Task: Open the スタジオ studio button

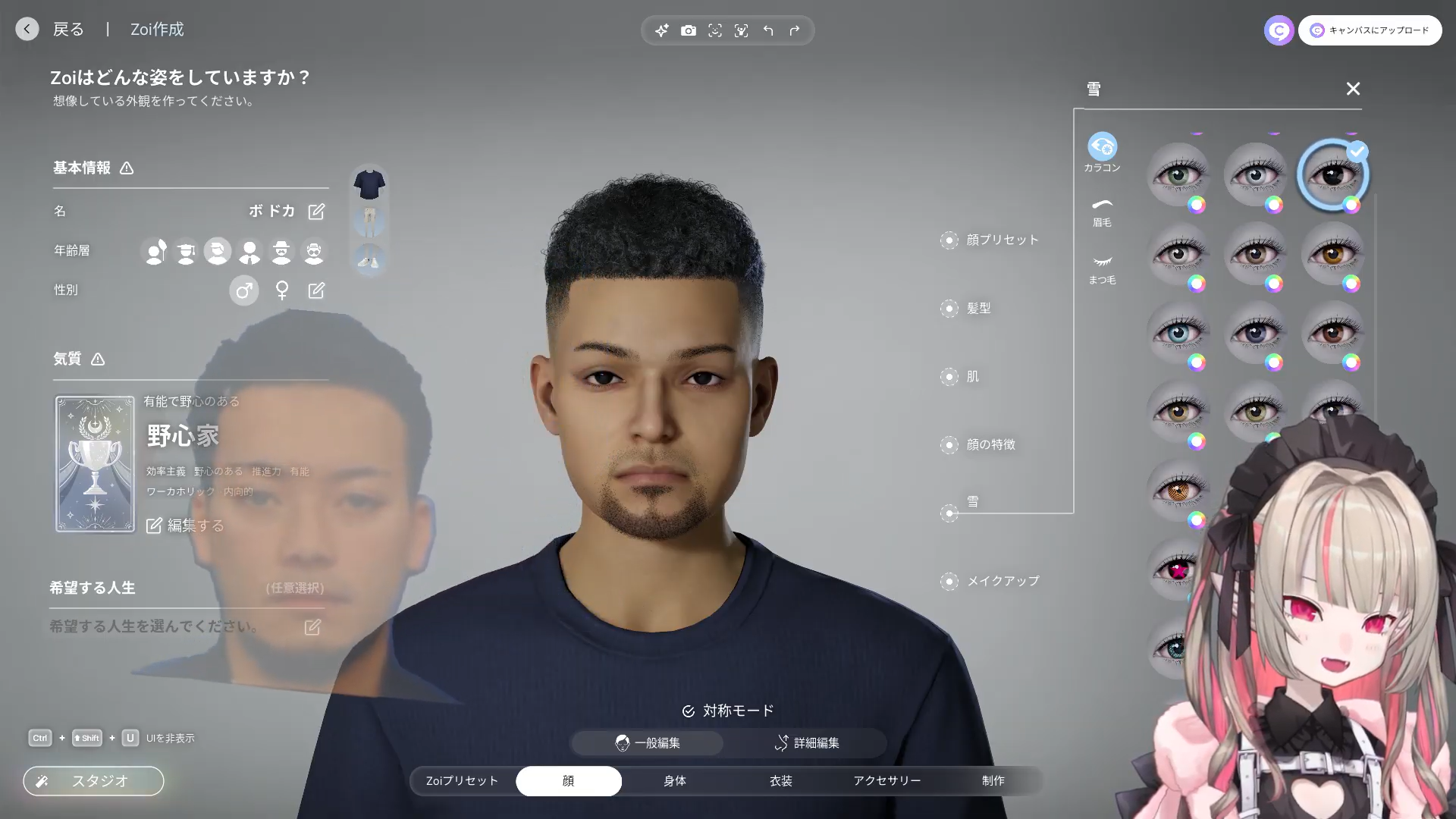Action: pos(93,781)
